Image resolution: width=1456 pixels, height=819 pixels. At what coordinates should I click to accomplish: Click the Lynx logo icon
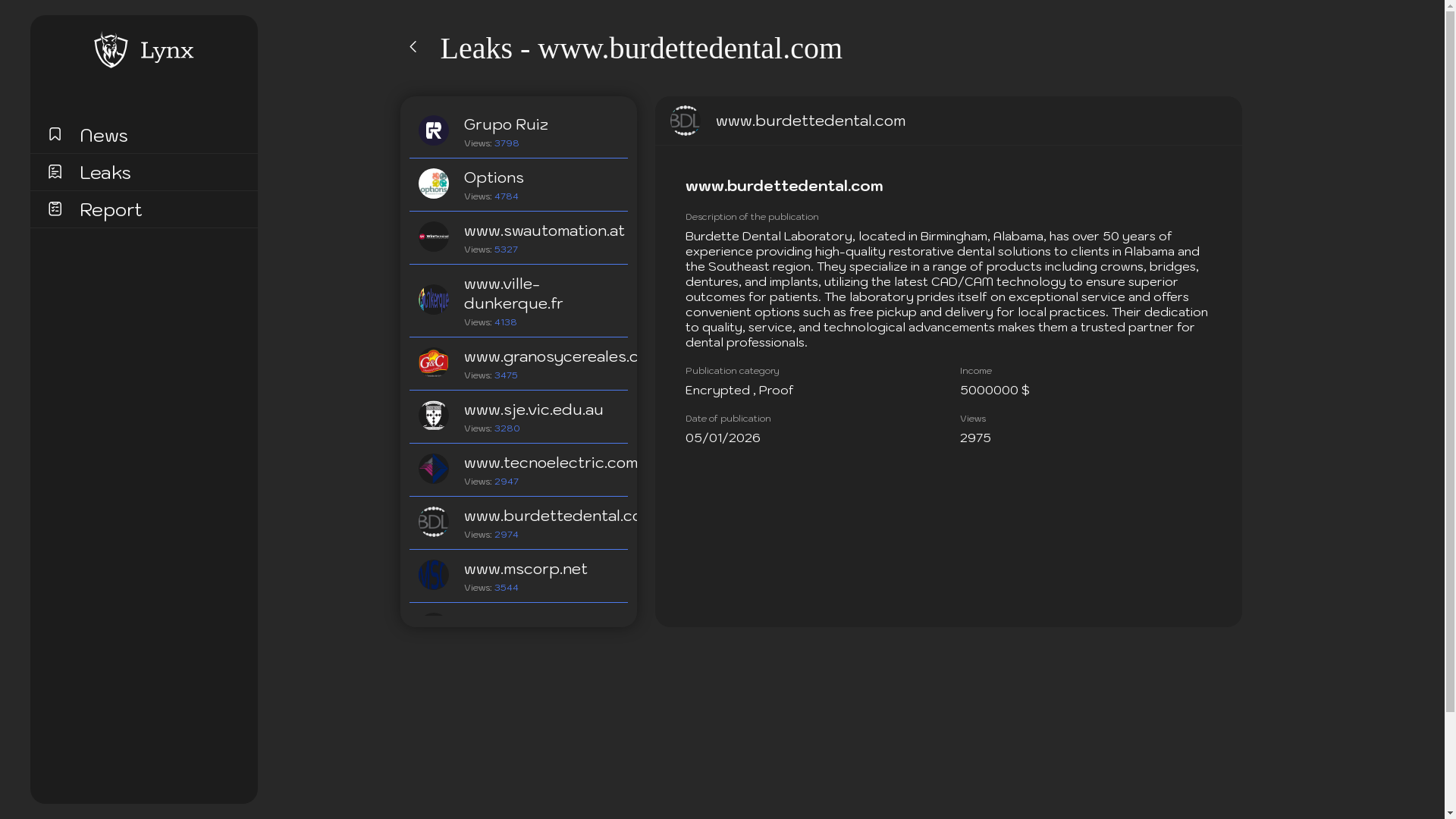pyautogui.click(x=111, y=50)
